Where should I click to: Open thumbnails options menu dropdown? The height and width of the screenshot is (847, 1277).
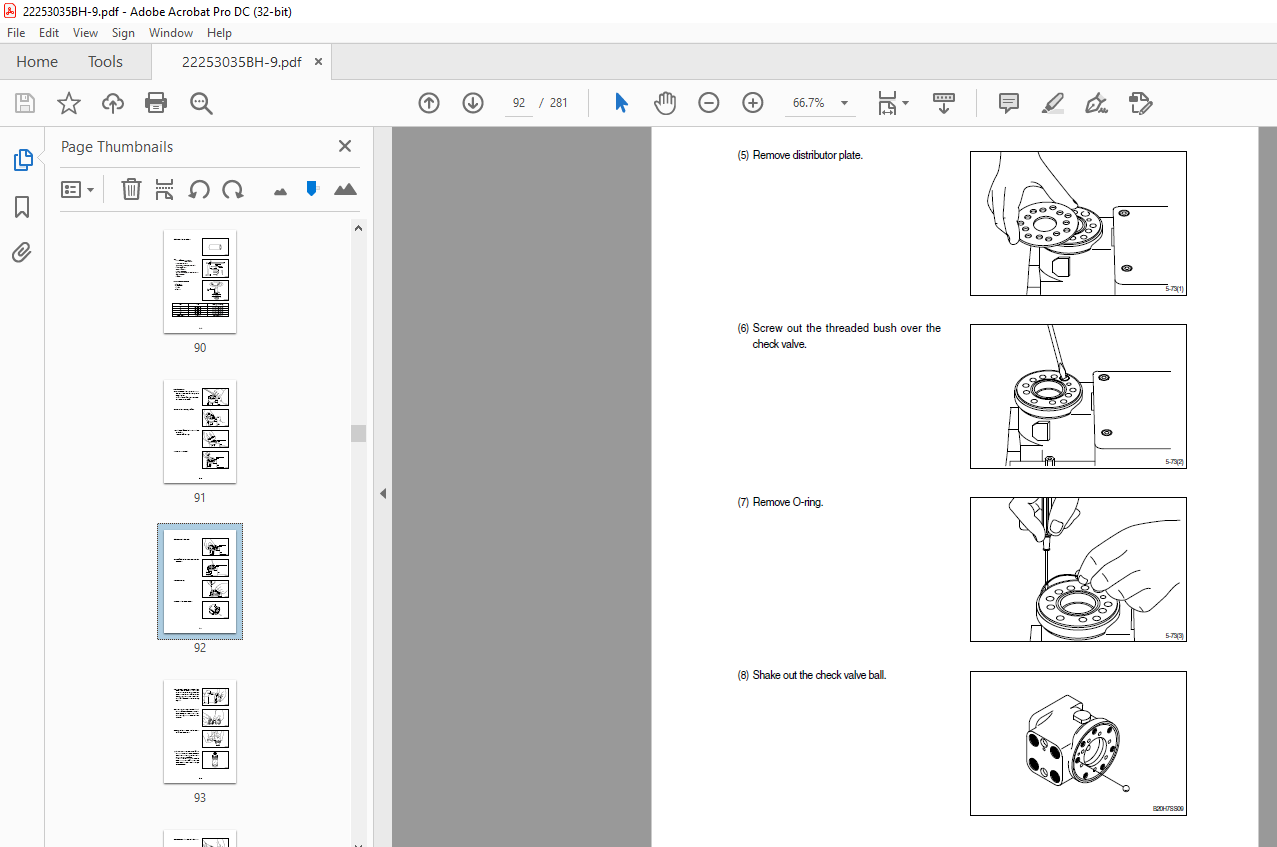pyautogui.click(x=78, y=189)
